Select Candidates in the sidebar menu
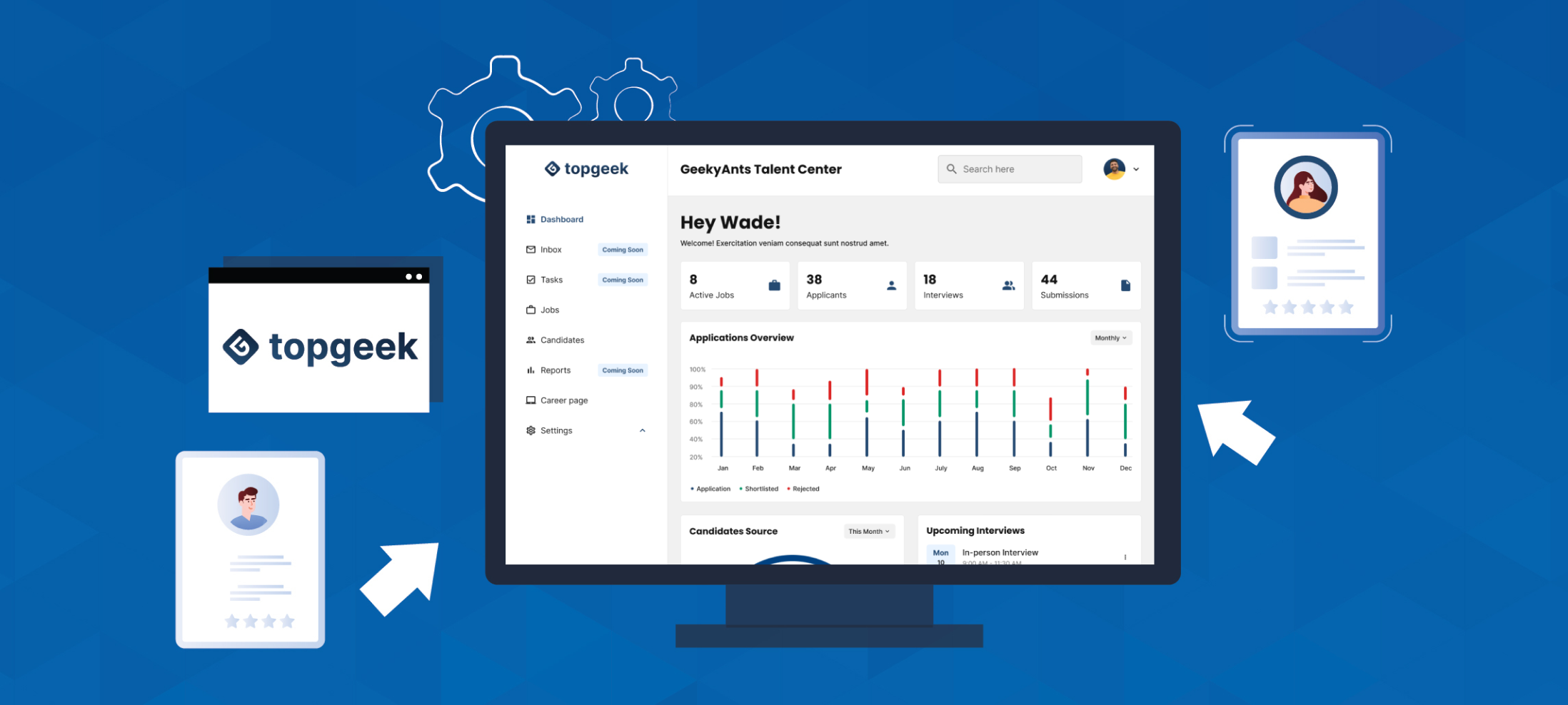The height and width of the screenshot is (705, 1568). pyautogui.click(x=562, y=340)
